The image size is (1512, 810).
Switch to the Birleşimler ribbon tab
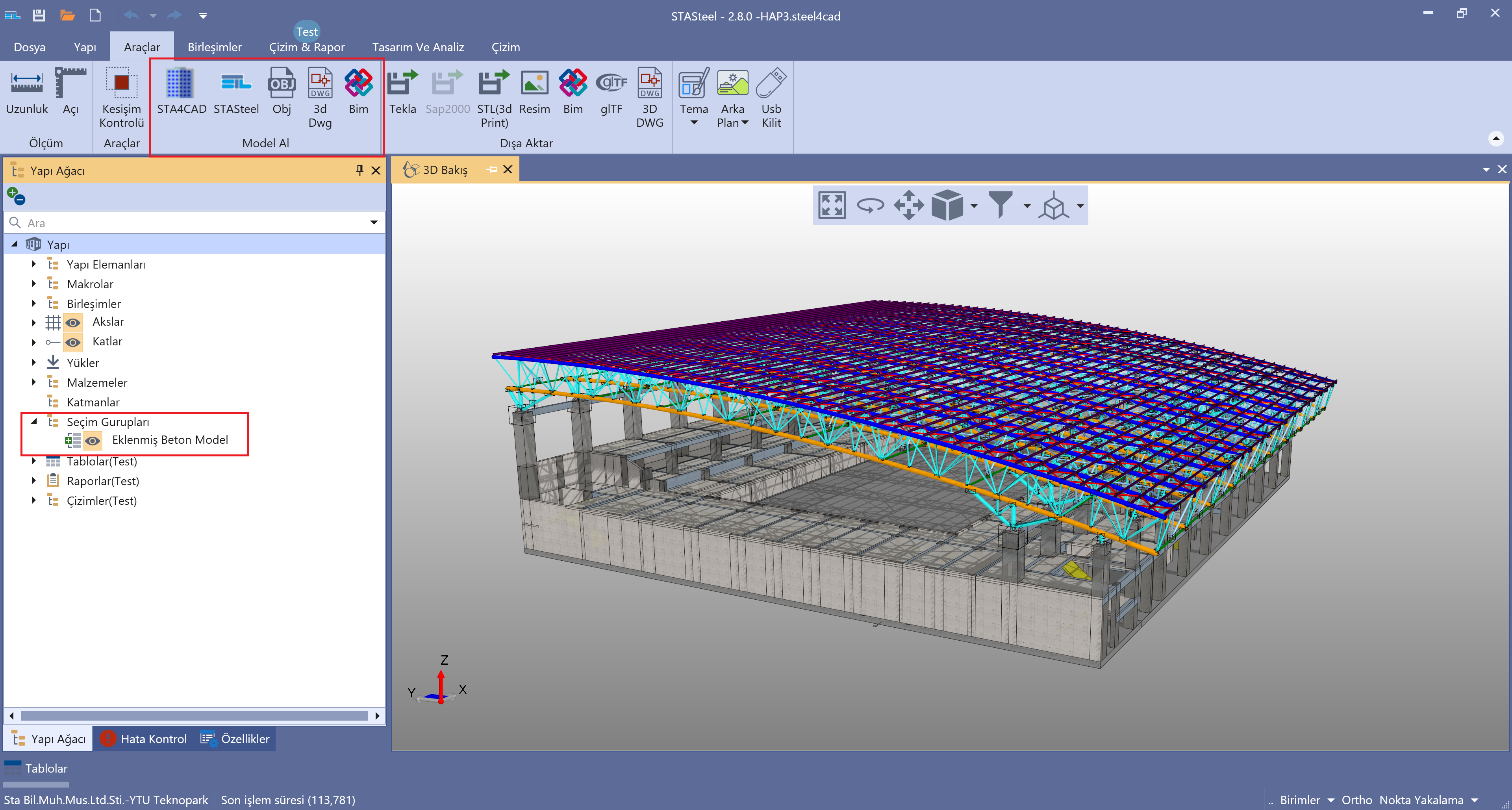pyautogui.click(x=214, y=47)
